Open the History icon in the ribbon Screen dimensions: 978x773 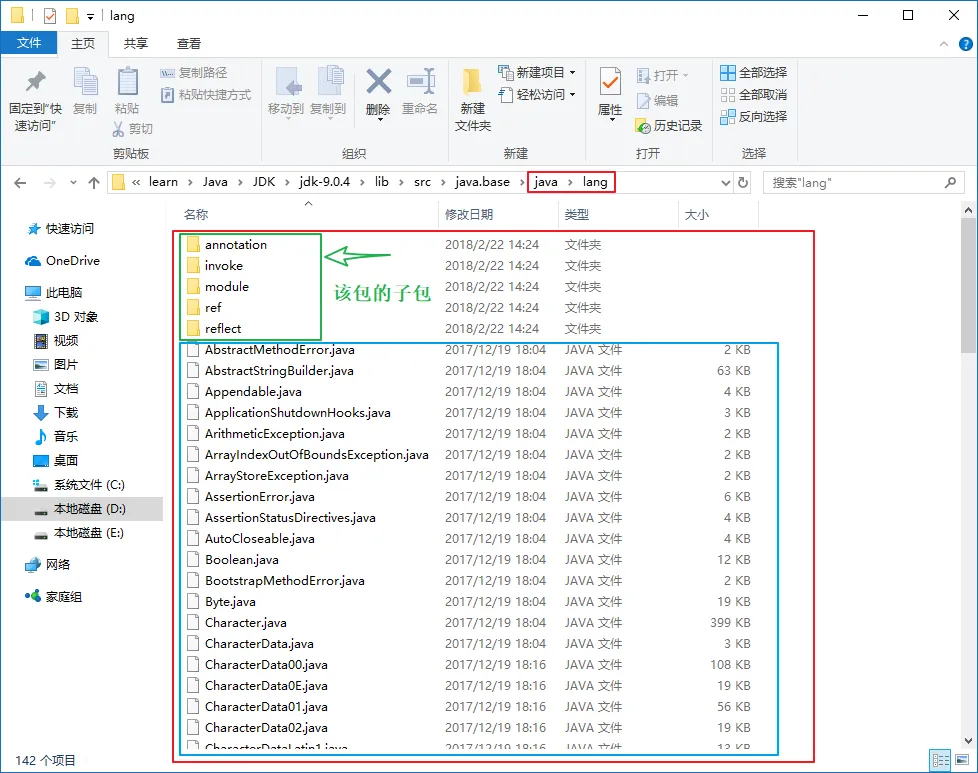(x=669, y=126)
